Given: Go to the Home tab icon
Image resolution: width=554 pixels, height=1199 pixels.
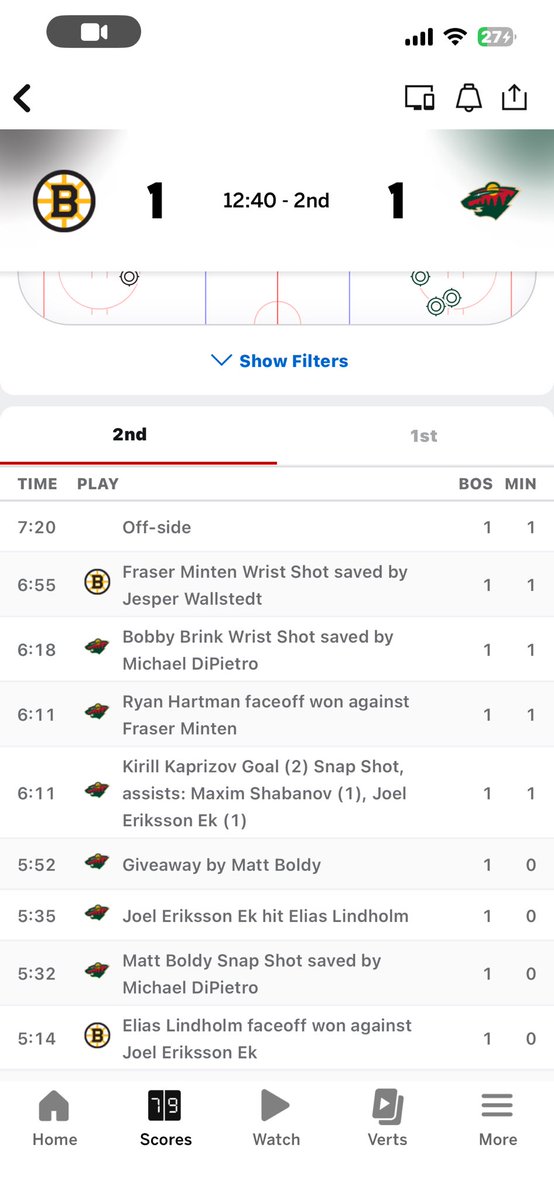Looking at the screenshot, I should [x=54, y=1106].
